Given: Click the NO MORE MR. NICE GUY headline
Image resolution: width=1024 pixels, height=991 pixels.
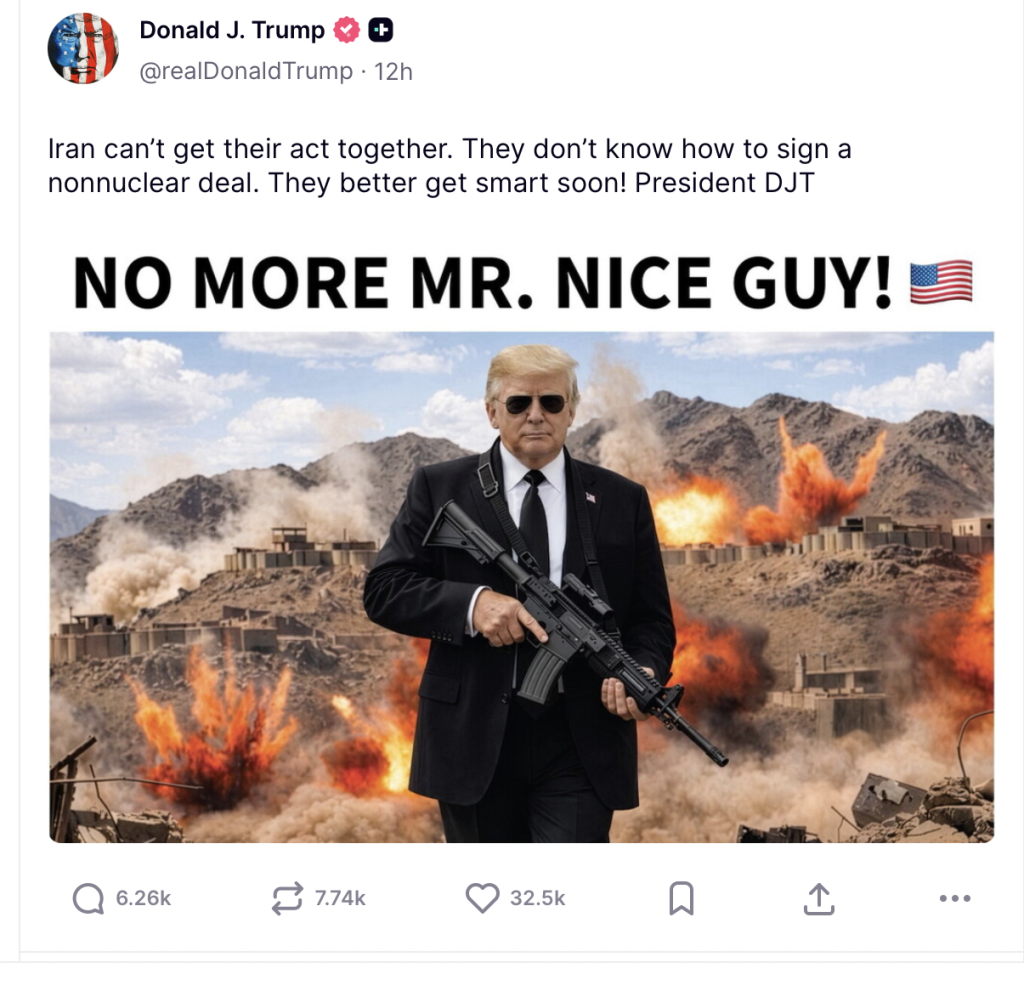Looking at the screenshot, I should [x=482, y=282].
